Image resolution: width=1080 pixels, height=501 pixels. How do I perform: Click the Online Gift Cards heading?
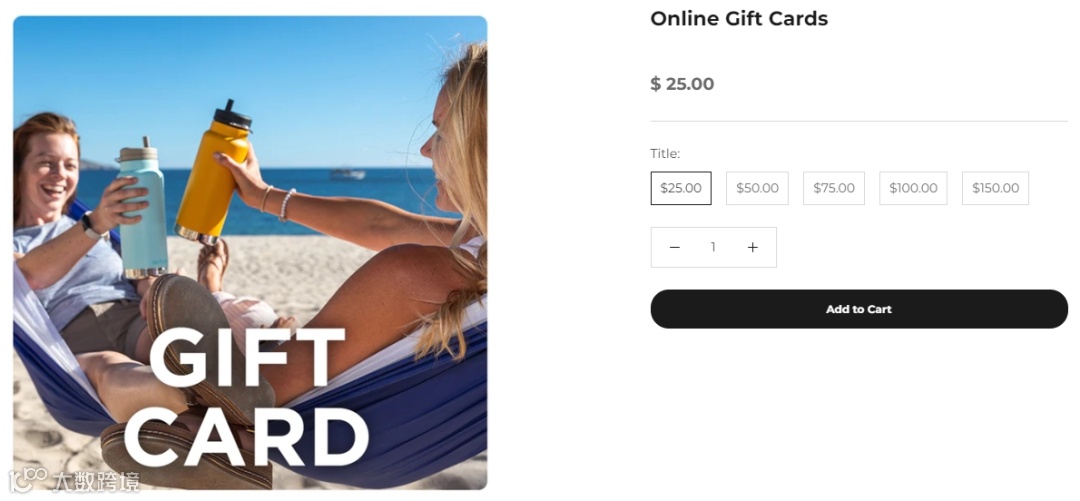click(739, 19)
